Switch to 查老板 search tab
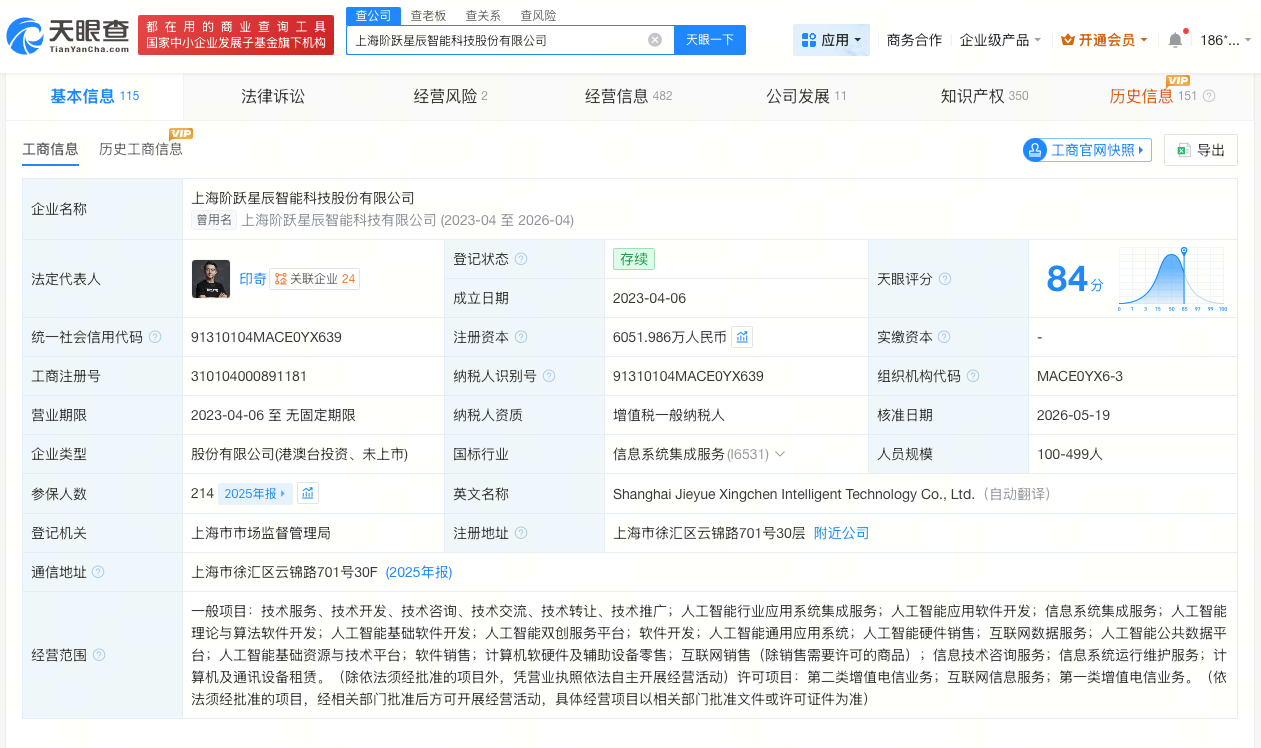Image resolution: width=1261 pixels, height=748 pixels. [428, 15]
